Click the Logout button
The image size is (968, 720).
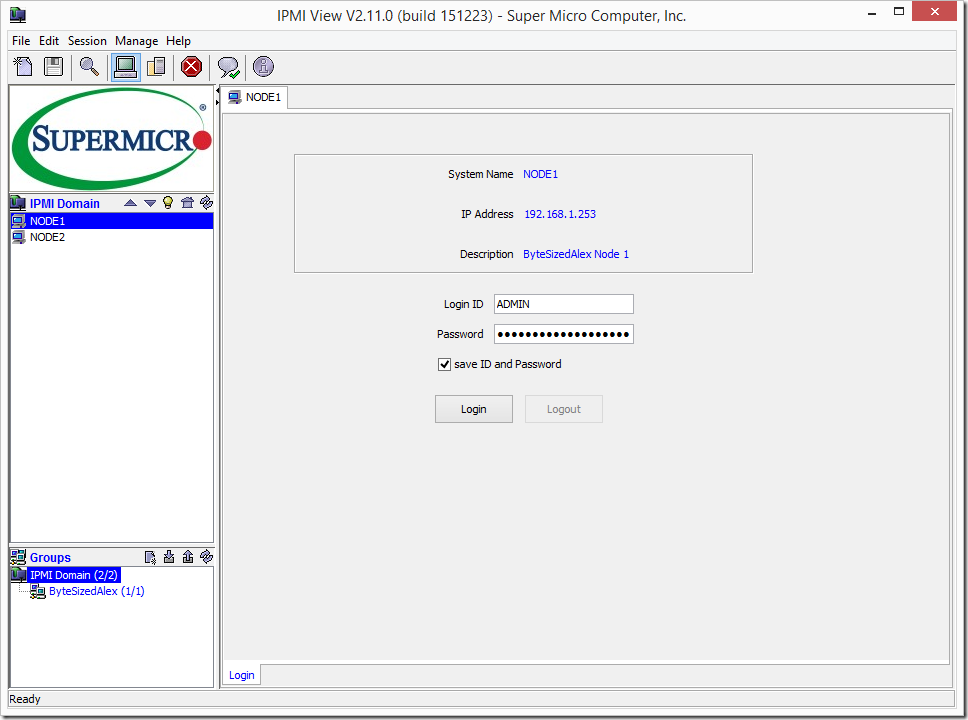(x=564, y=409)
